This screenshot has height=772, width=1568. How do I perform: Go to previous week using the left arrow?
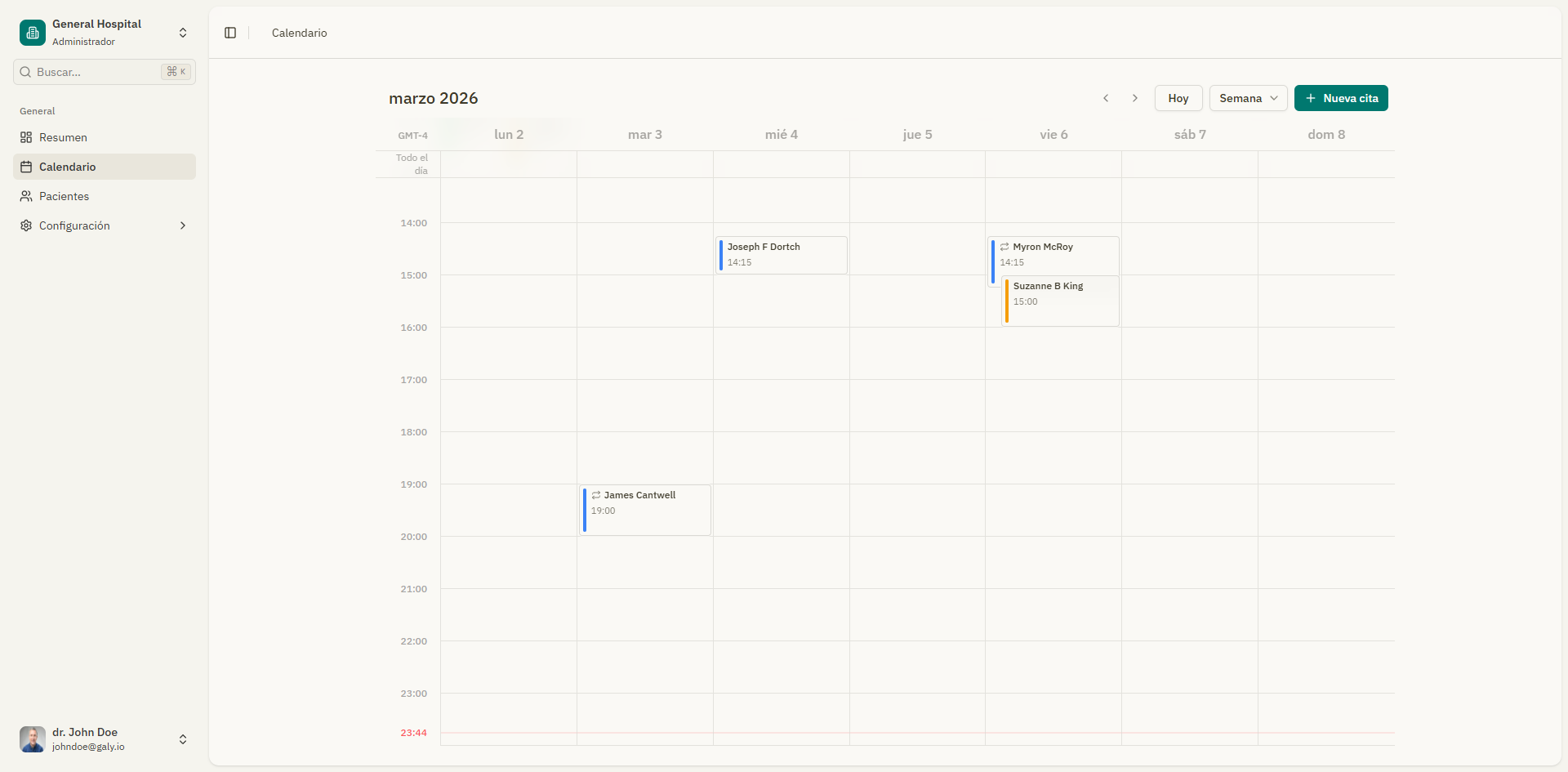tap(1106, 98)
